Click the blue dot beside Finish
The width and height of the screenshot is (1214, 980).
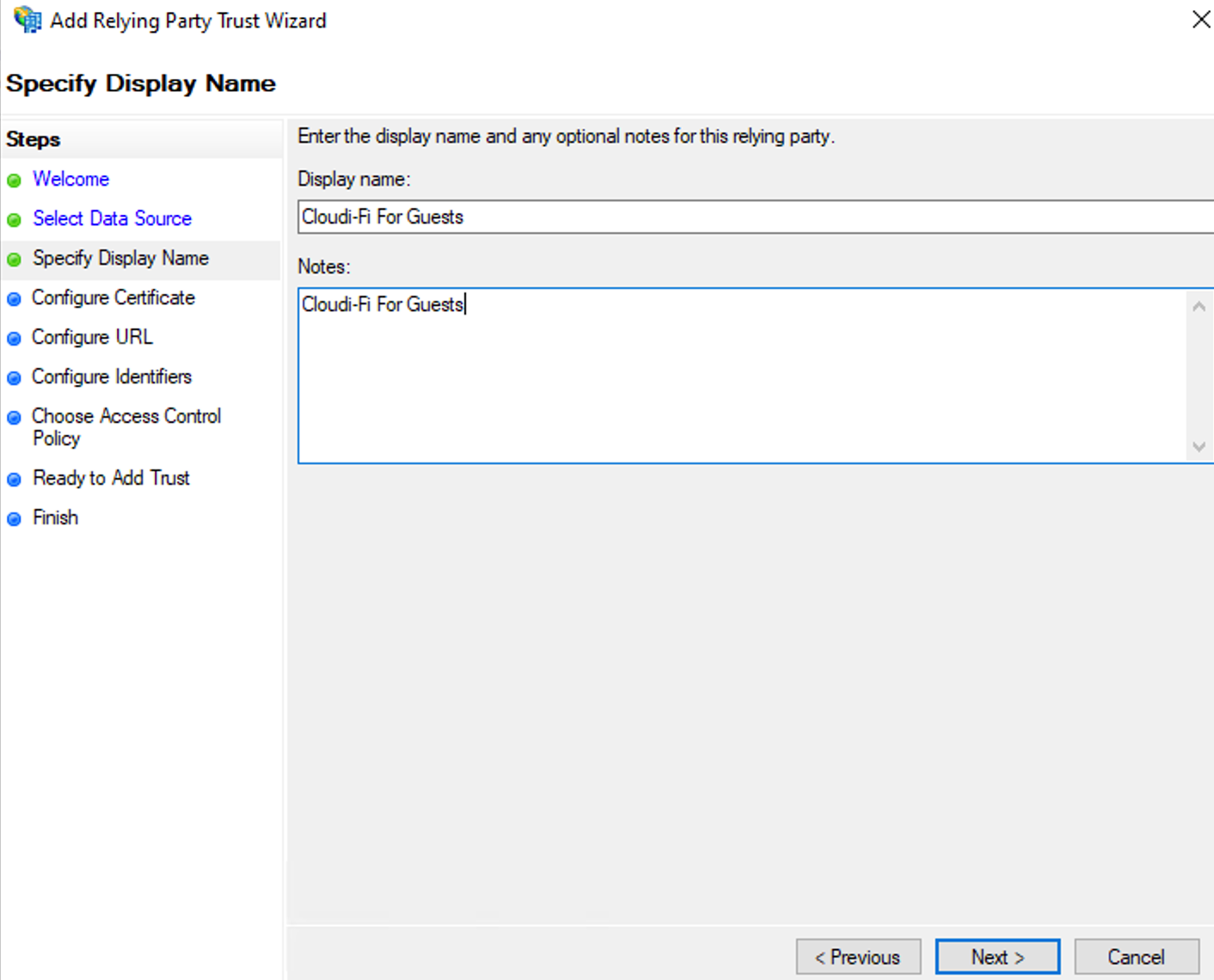click(15, 518)
